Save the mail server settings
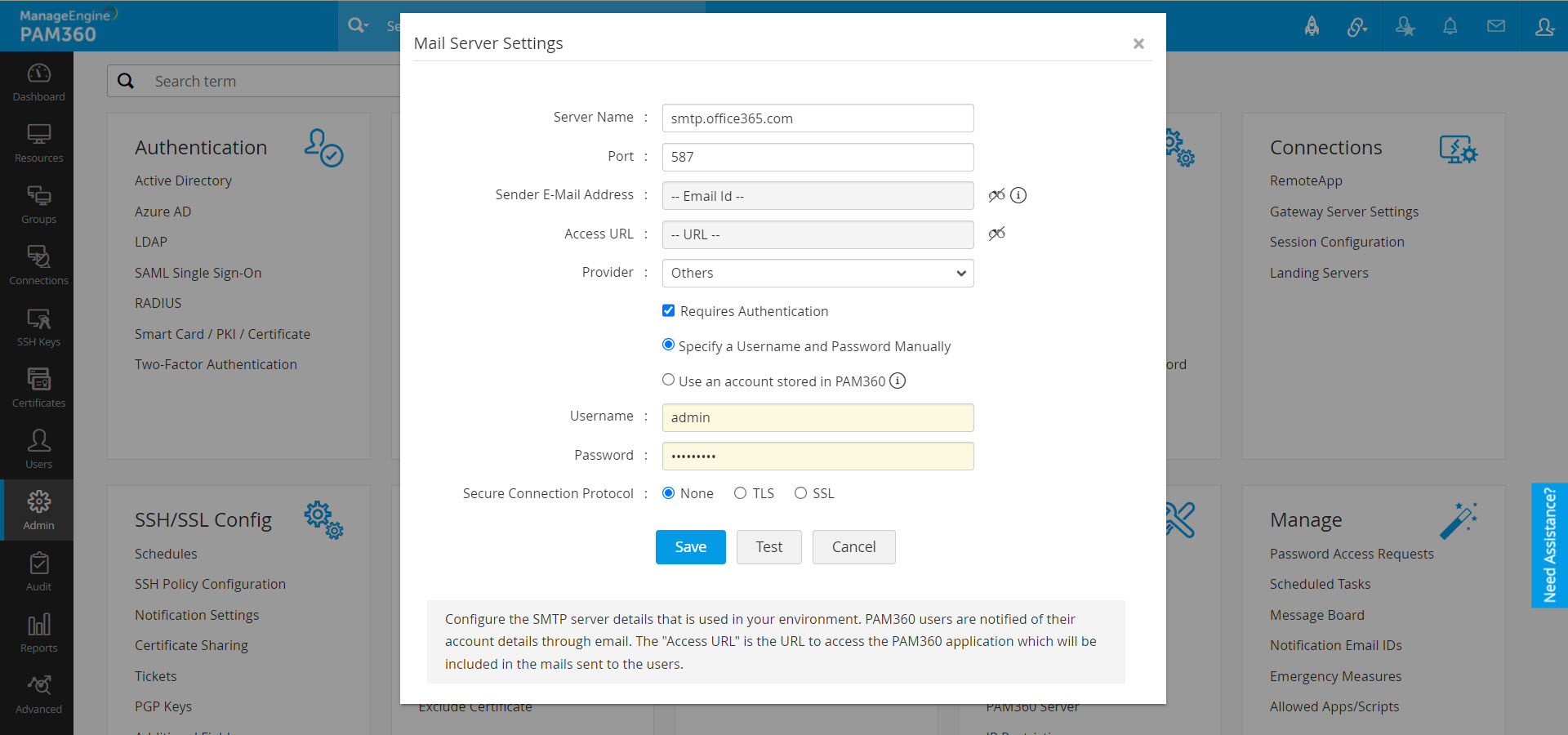1568x735 pixels. click(690, 547)
